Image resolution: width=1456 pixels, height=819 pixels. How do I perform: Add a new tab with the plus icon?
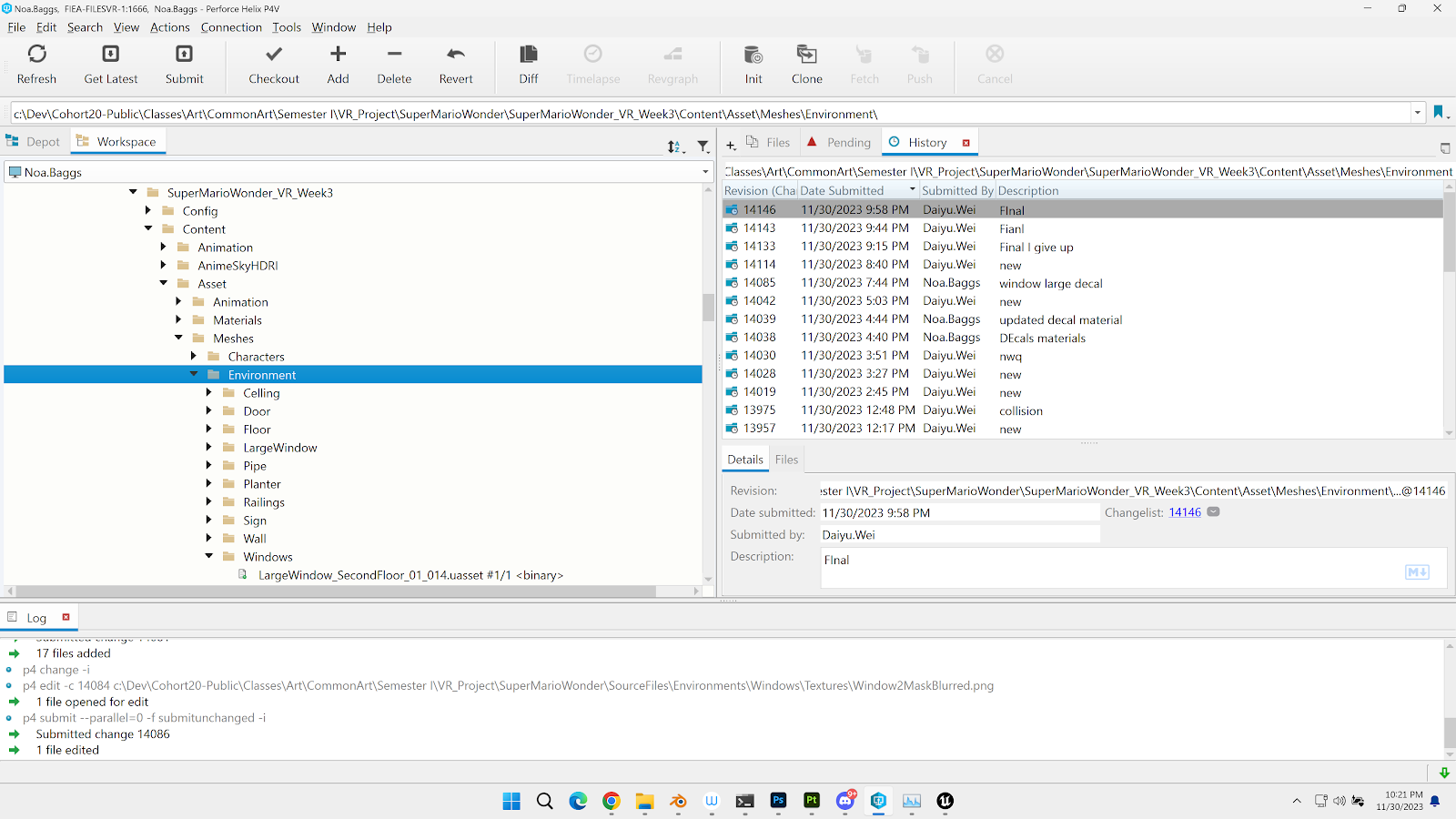point(731,145)
